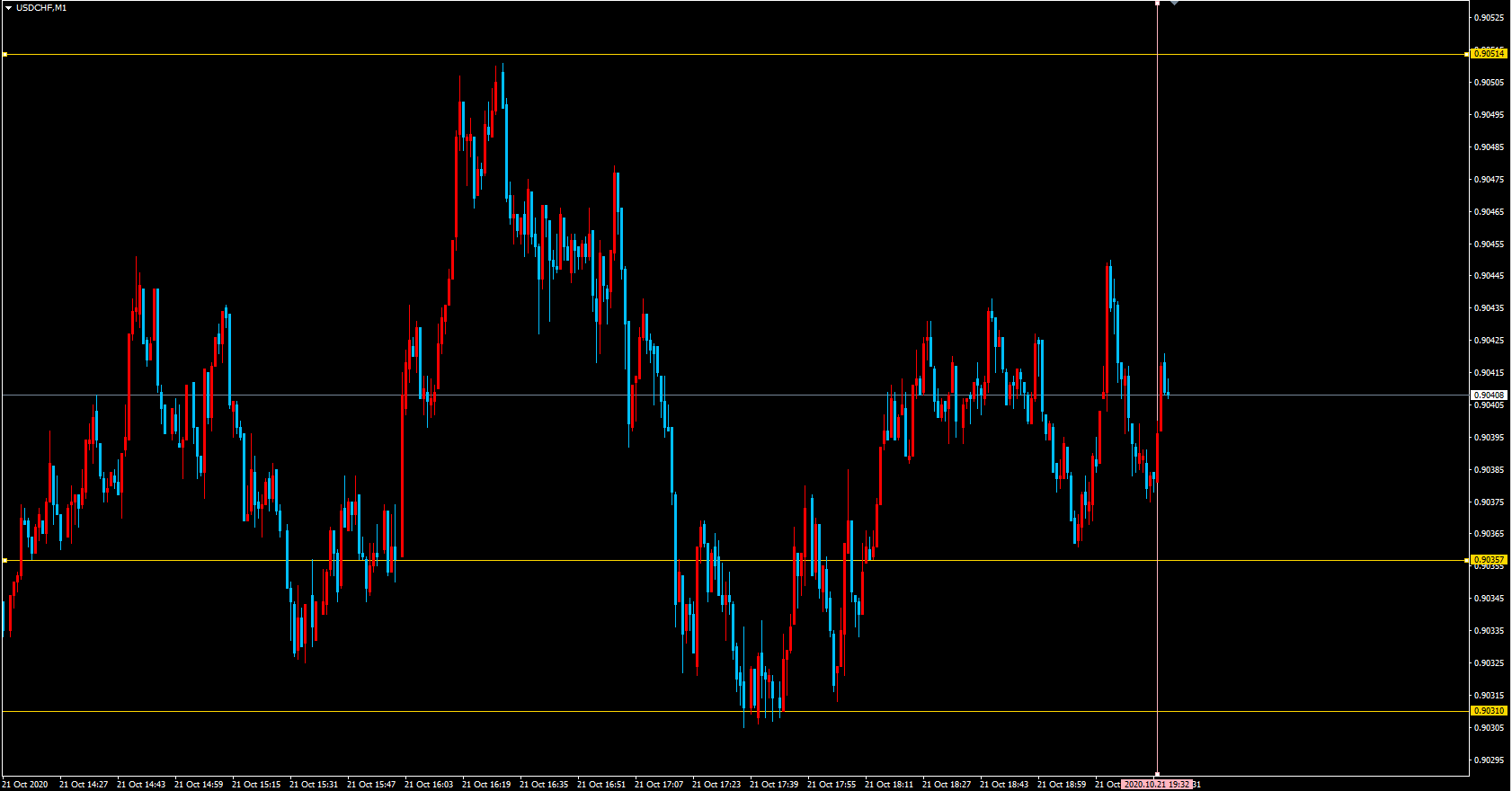Select the 0.90514 yellow price label

point(1489,54)
